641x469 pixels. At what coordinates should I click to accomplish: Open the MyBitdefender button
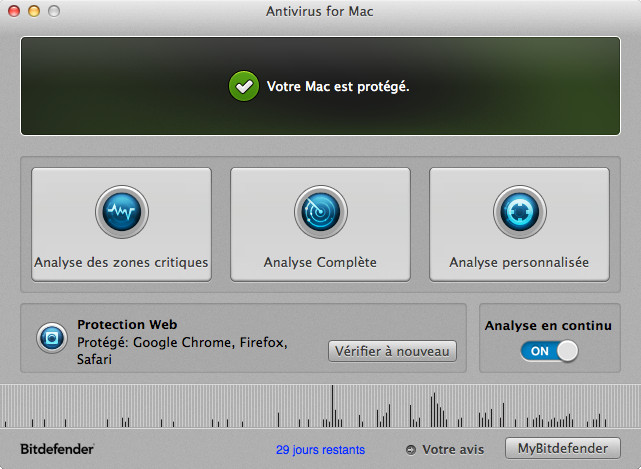click(x=563, y=449)
